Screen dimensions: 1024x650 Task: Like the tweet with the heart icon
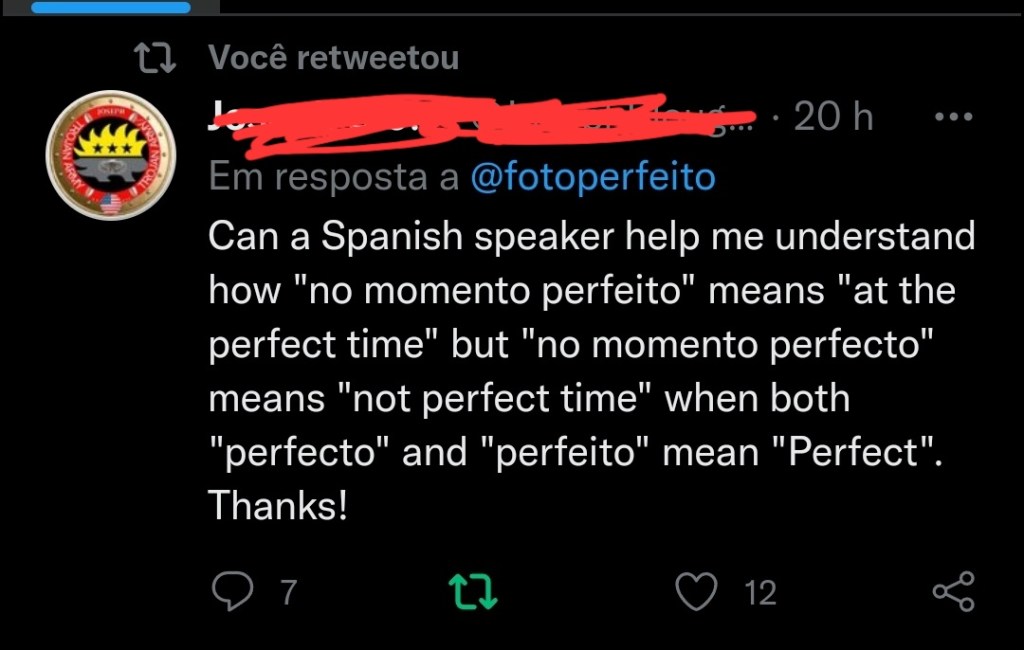(696, 591)
